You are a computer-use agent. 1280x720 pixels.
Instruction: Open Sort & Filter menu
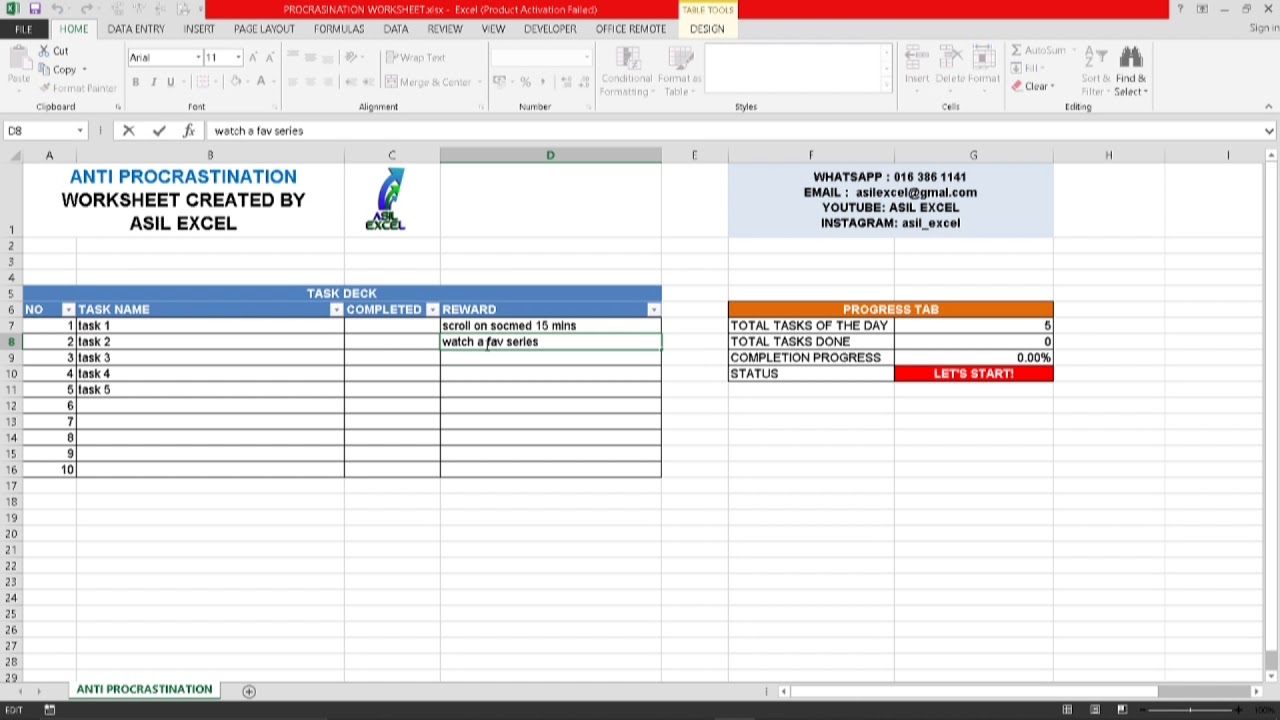coord(1096,71)
